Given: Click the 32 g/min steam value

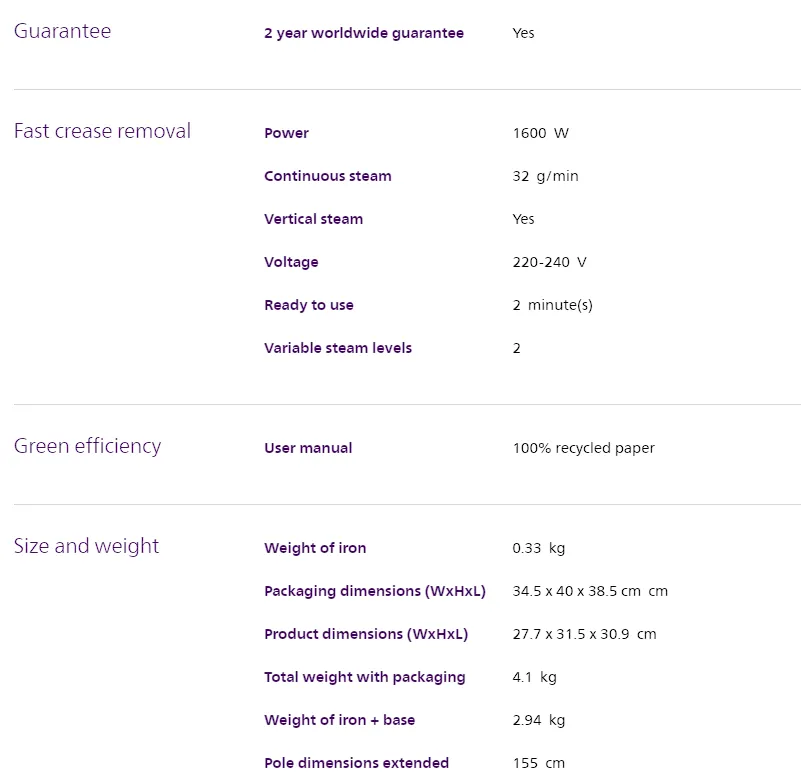Looking at the screenshot, I should (x=545, y=176).
